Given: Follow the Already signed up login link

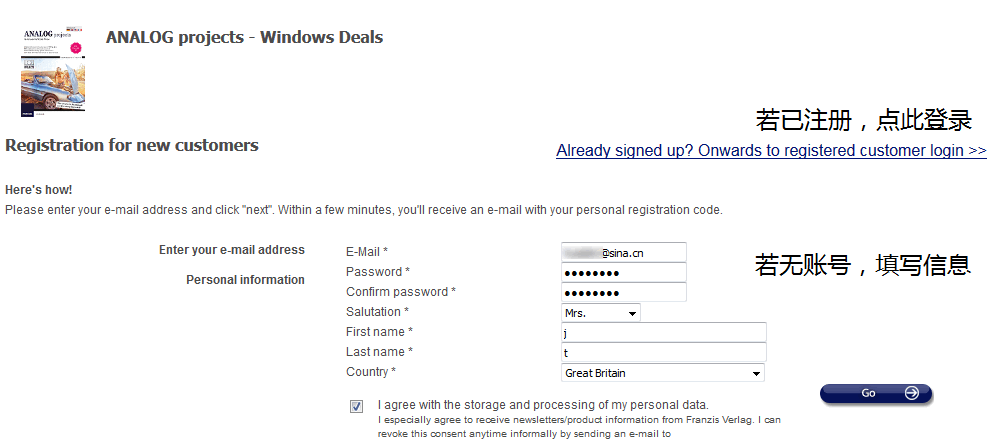Looking at the screenshot, I should (x=771, y=151).
